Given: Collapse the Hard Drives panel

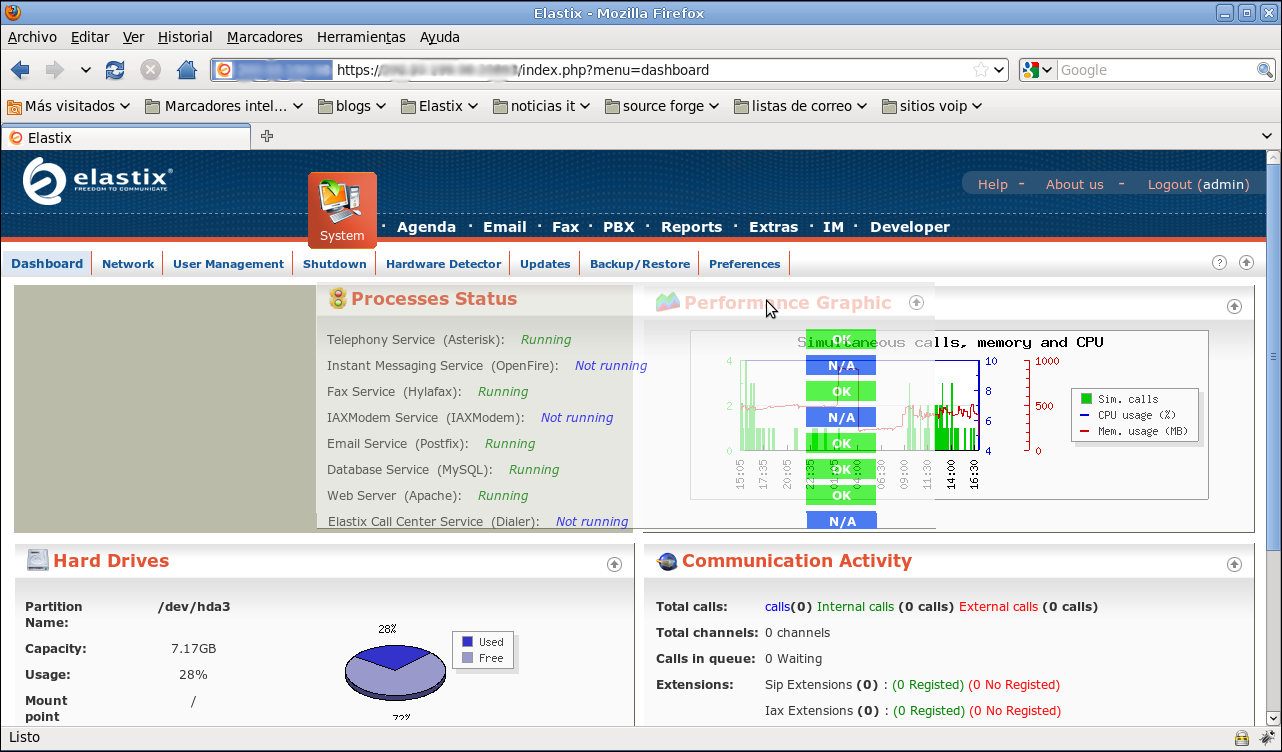Looking at the screenshot, I should [615, 564].
